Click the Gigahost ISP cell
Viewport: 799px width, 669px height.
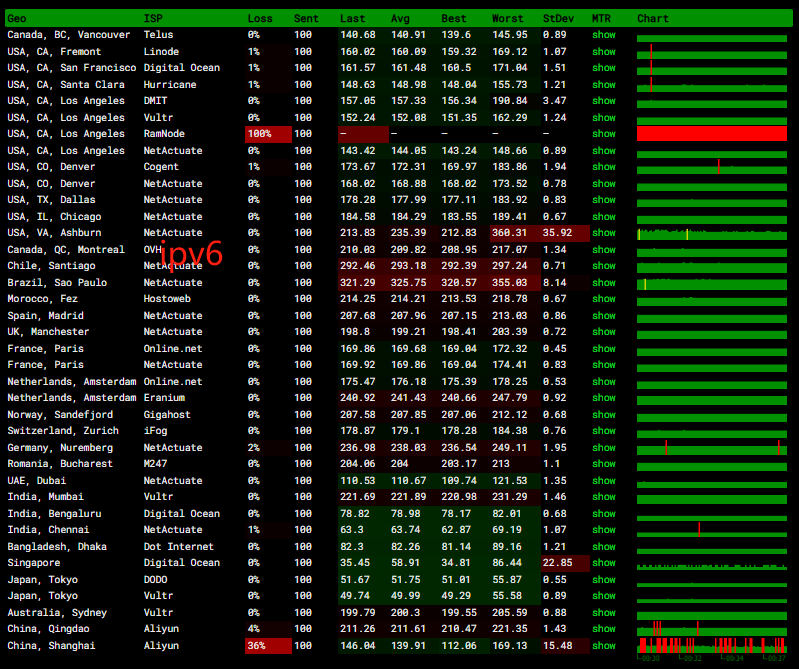[x=167, y=415]
